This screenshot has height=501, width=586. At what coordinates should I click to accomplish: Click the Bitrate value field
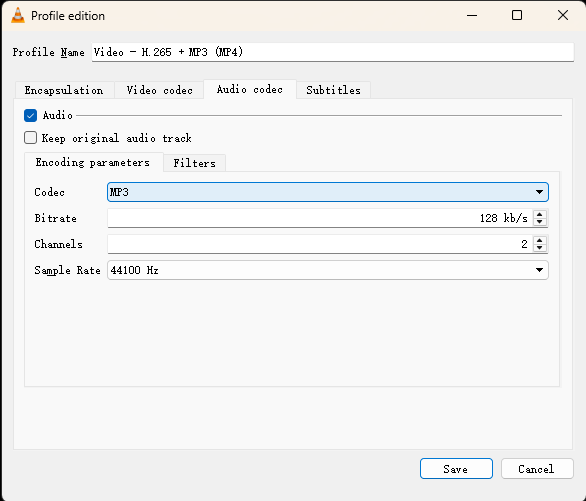coord(320,218)
